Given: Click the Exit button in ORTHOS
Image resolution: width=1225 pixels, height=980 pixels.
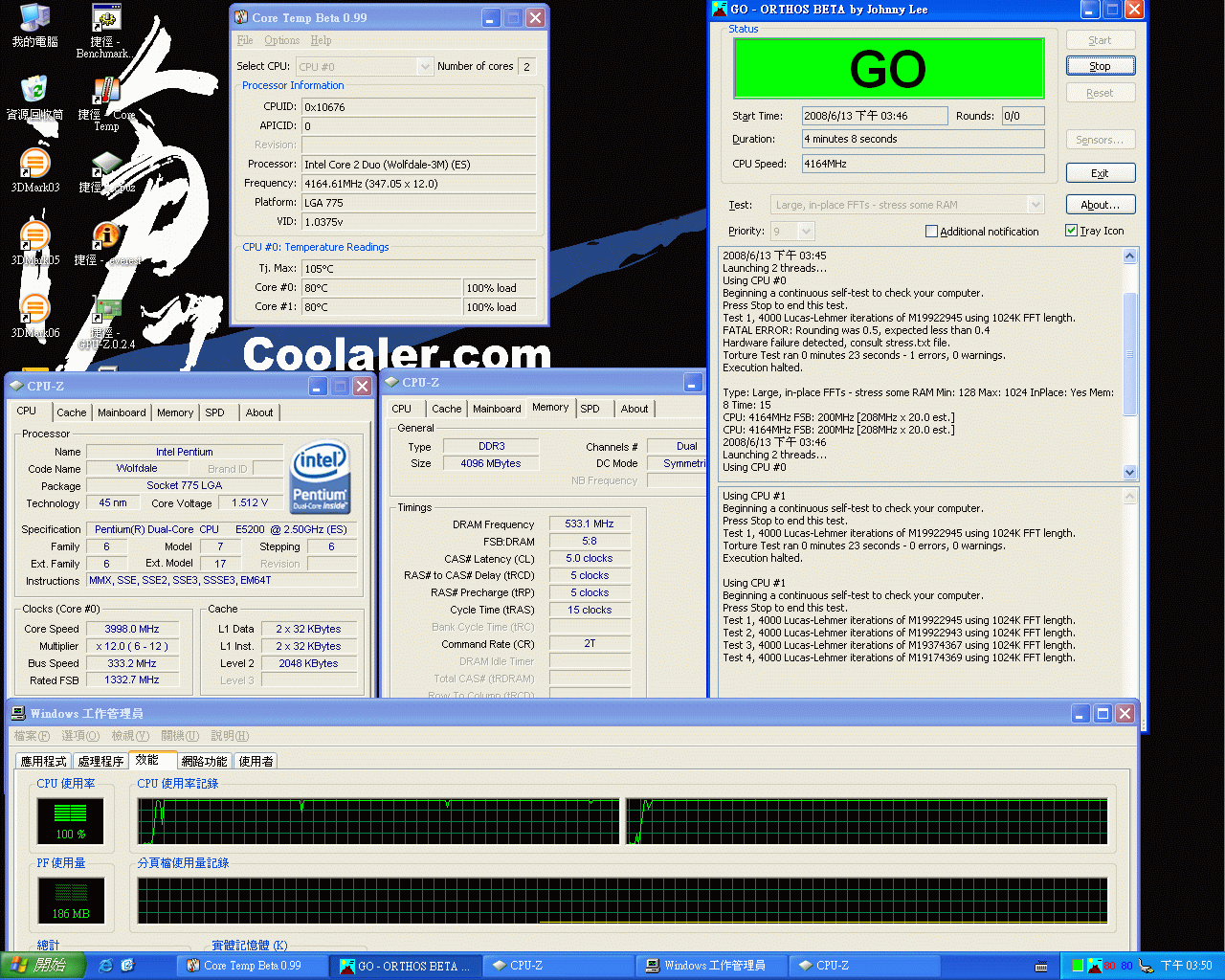Looking at the screenshot, I should (1101, 173).
